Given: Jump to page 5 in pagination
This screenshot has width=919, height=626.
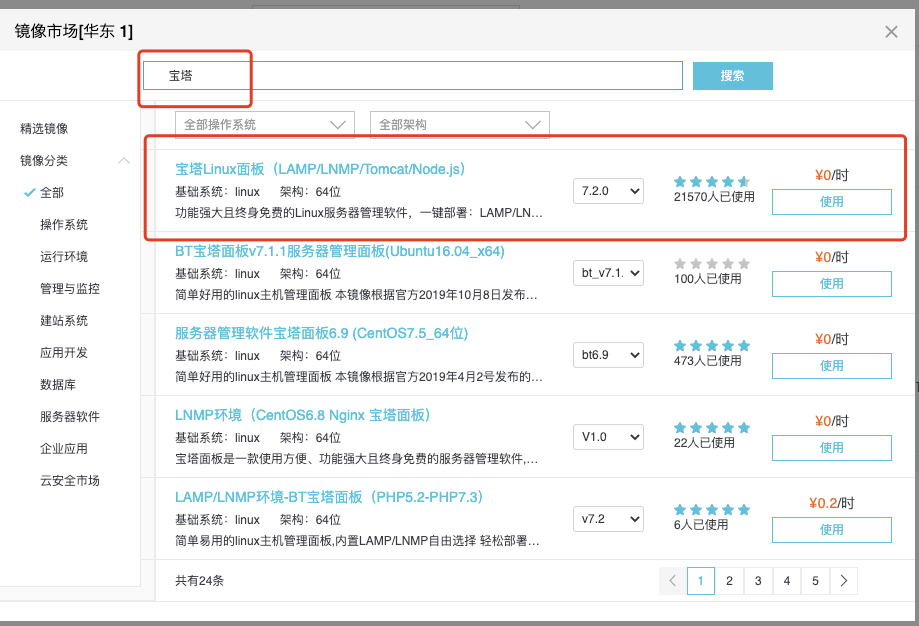Looking at the screenshot, I should coord(815,581).
